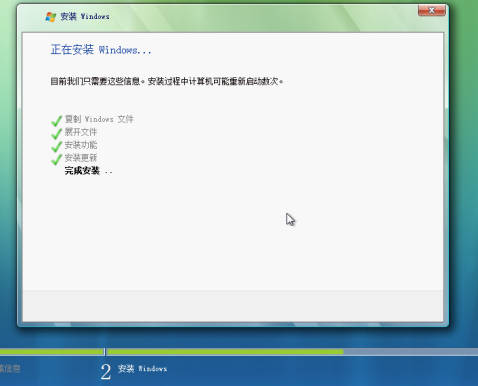Viewport: 478px width, 386px height.
Task: Click the 安装功能 step text
Action: pos(81,145)
